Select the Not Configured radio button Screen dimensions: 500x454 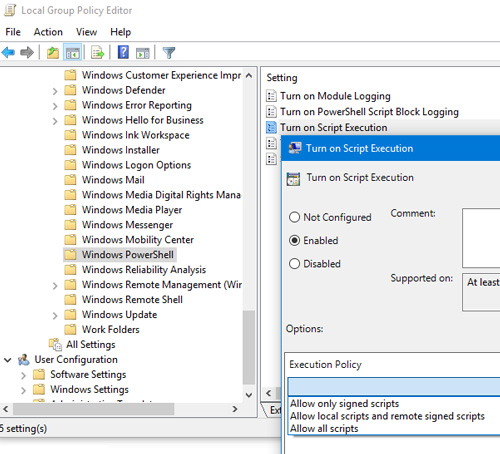tap(294, 217)
